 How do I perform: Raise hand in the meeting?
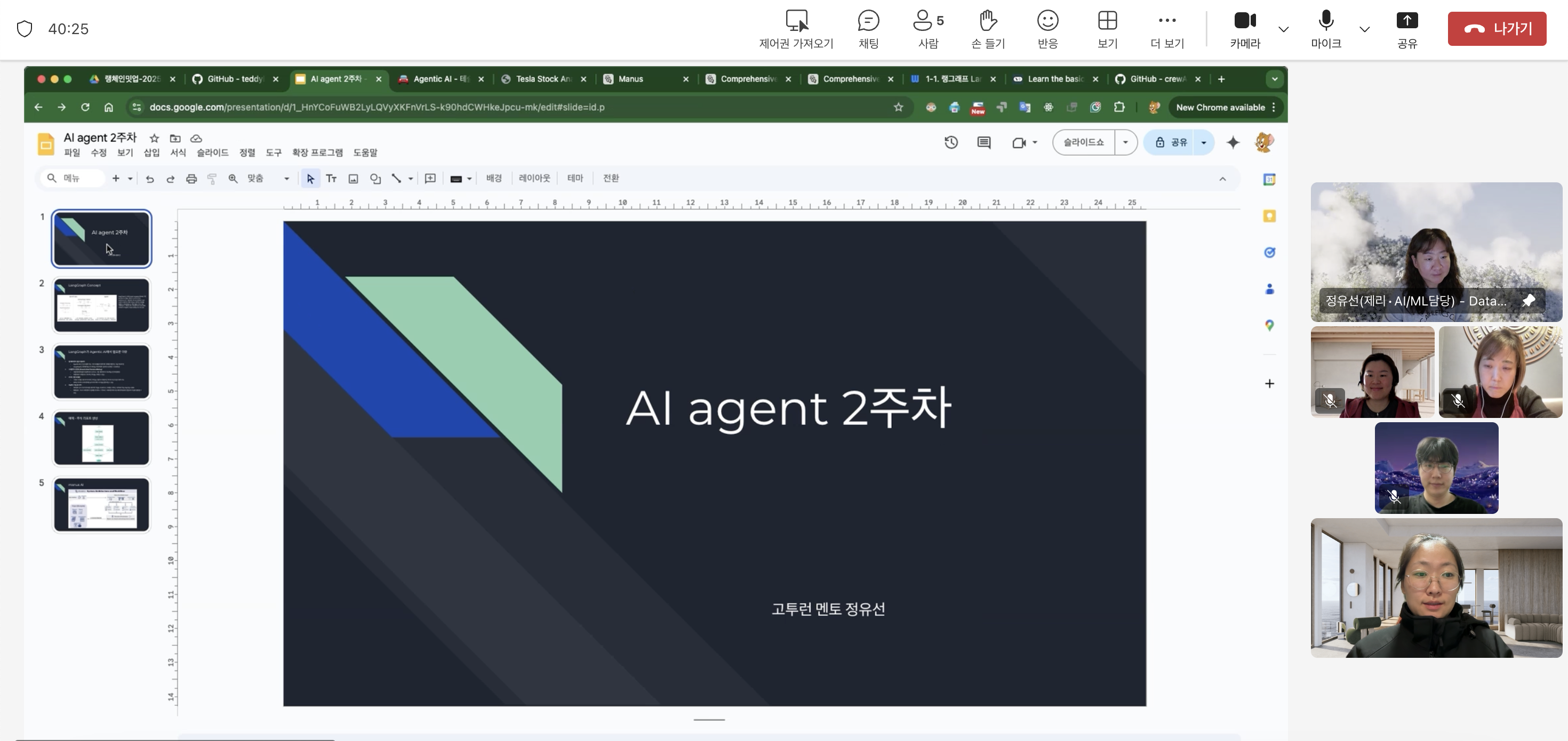click(987, 22)
